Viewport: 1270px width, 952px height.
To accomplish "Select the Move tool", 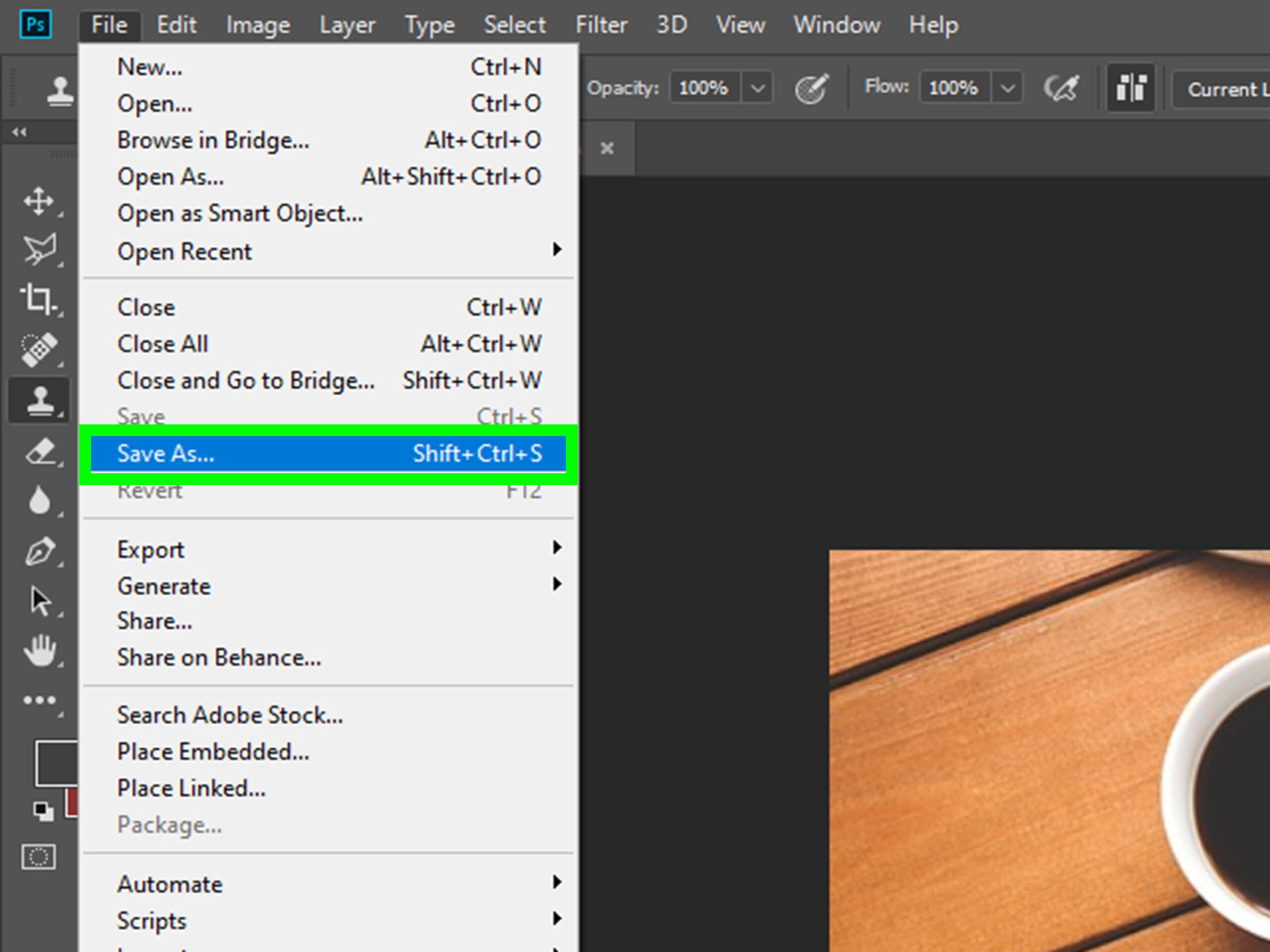I will click(39, 201).
